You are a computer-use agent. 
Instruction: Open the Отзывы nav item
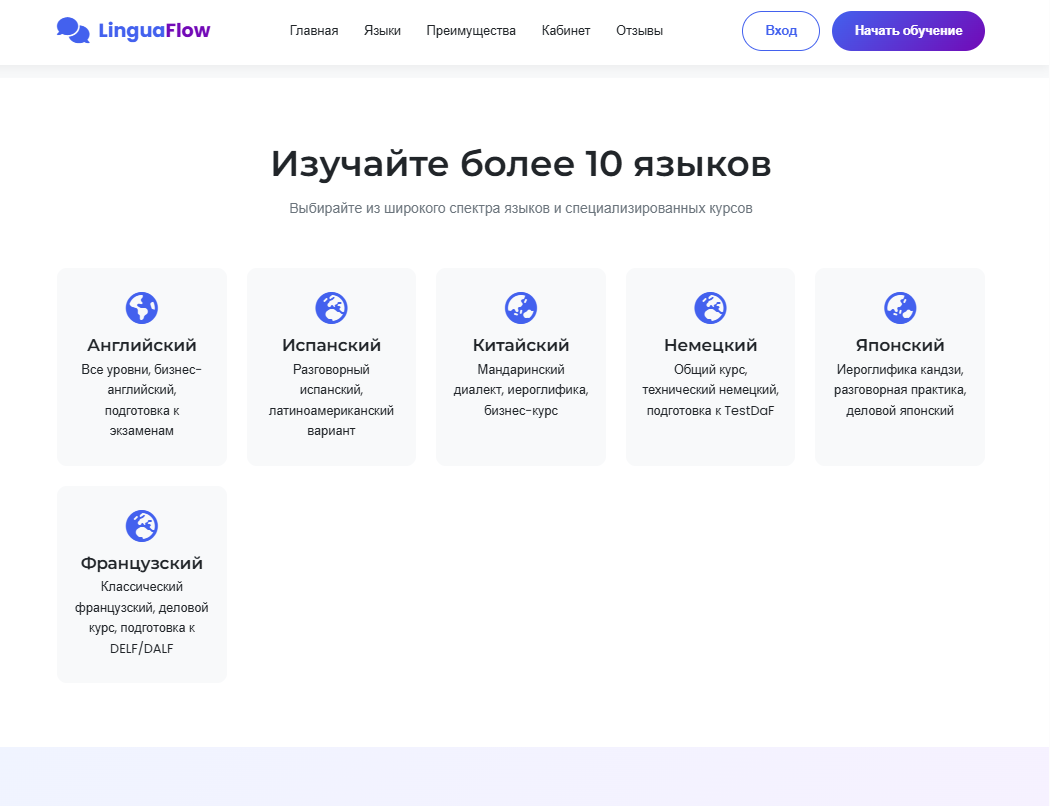(x=640, y=31)
